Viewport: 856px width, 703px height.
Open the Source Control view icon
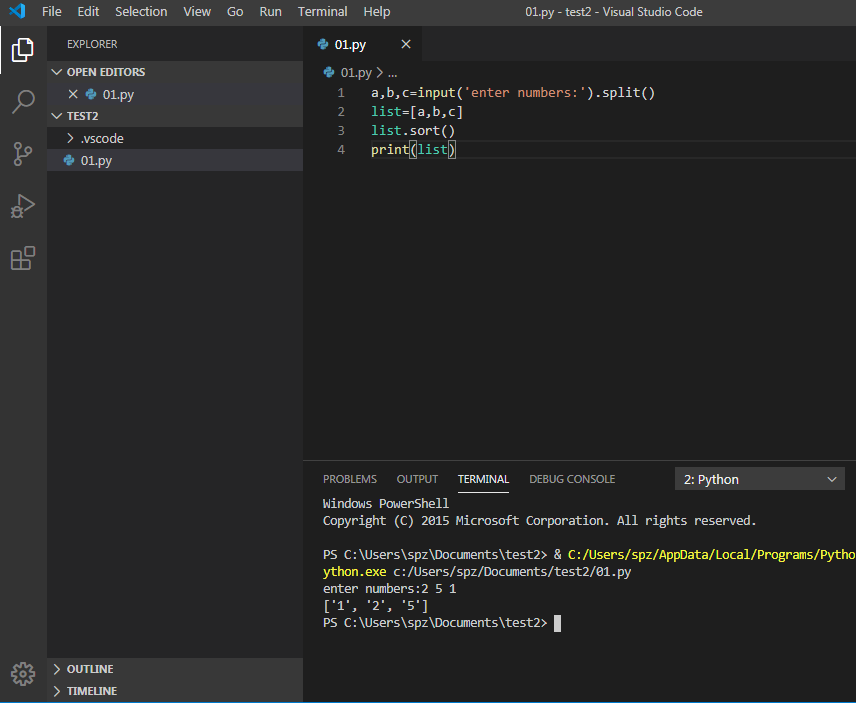click(23, 154)
